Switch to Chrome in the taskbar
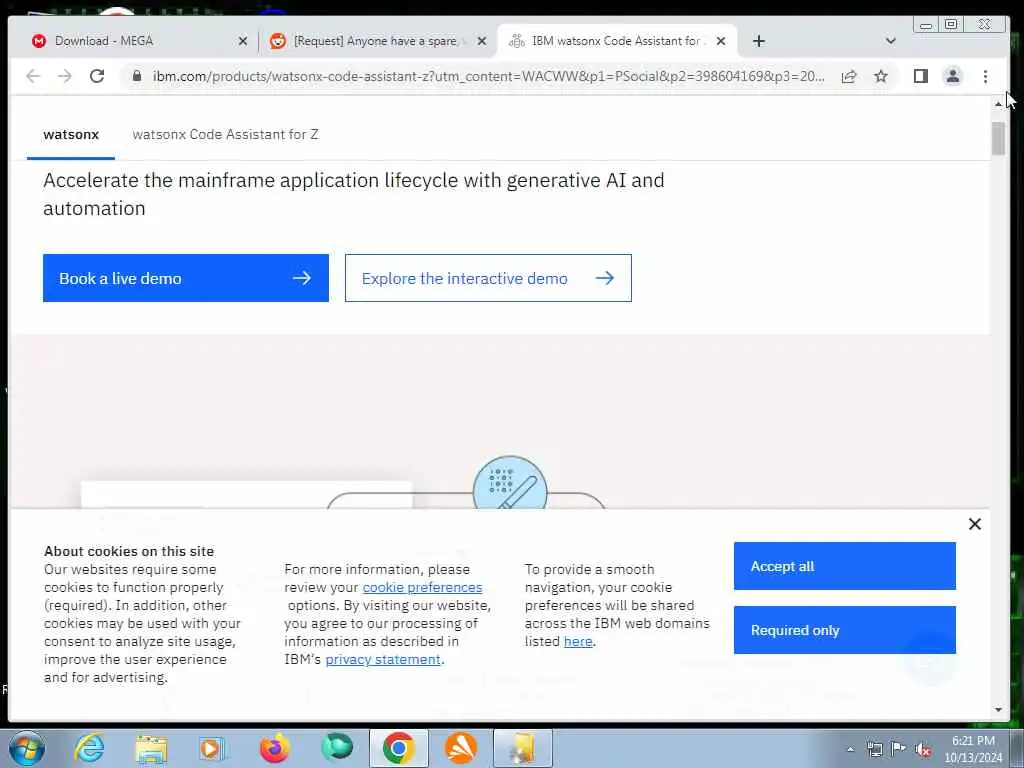This screenshot has height=768, width=1024. pyautogui.click(x=398, y=748)
